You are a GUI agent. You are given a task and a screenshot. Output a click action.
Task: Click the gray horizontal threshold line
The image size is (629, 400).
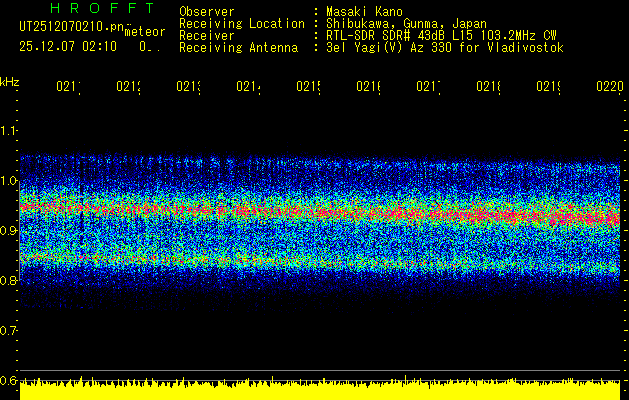tap(320, 370)
